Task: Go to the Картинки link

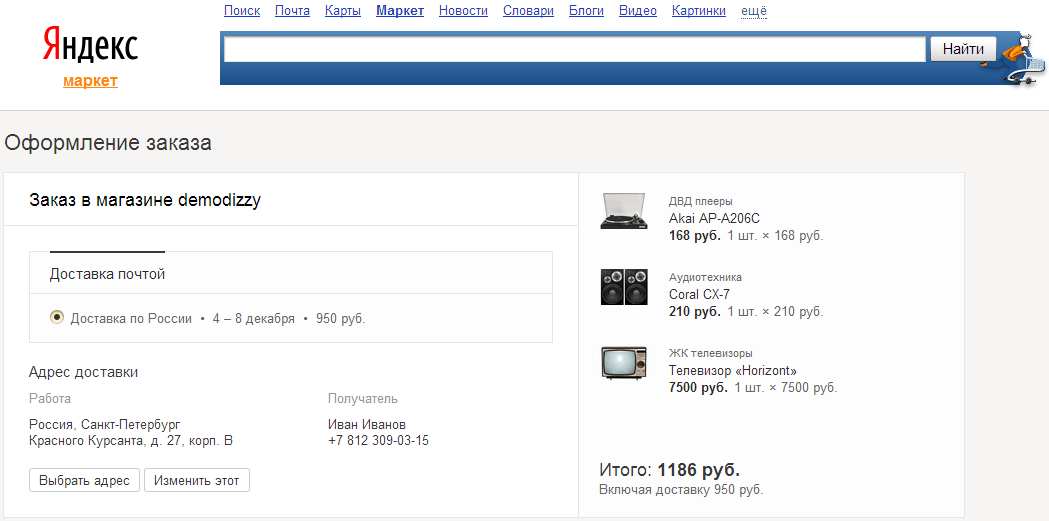Action: (x=699, y=11)
